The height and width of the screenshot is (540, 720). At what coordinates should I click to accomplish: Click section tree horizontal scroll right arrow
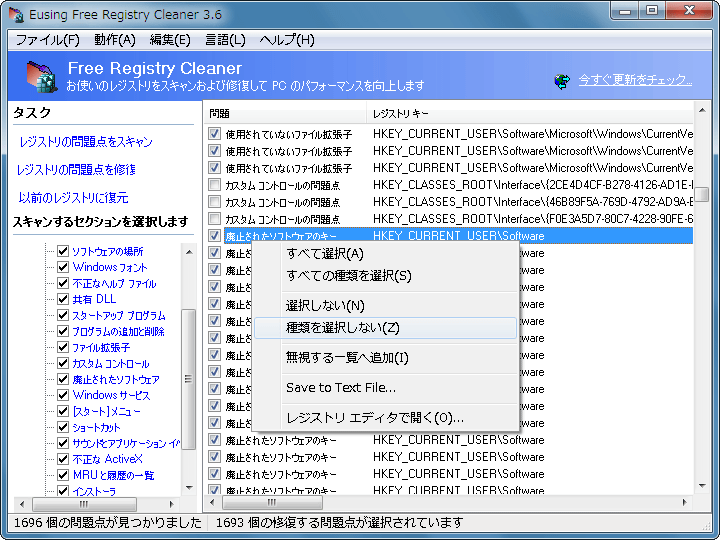(172, 504)
